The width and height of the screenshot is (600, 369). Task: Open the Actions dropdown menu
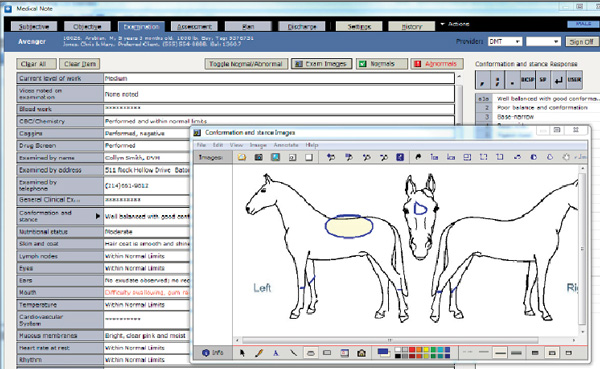click(x=455, y=24)
